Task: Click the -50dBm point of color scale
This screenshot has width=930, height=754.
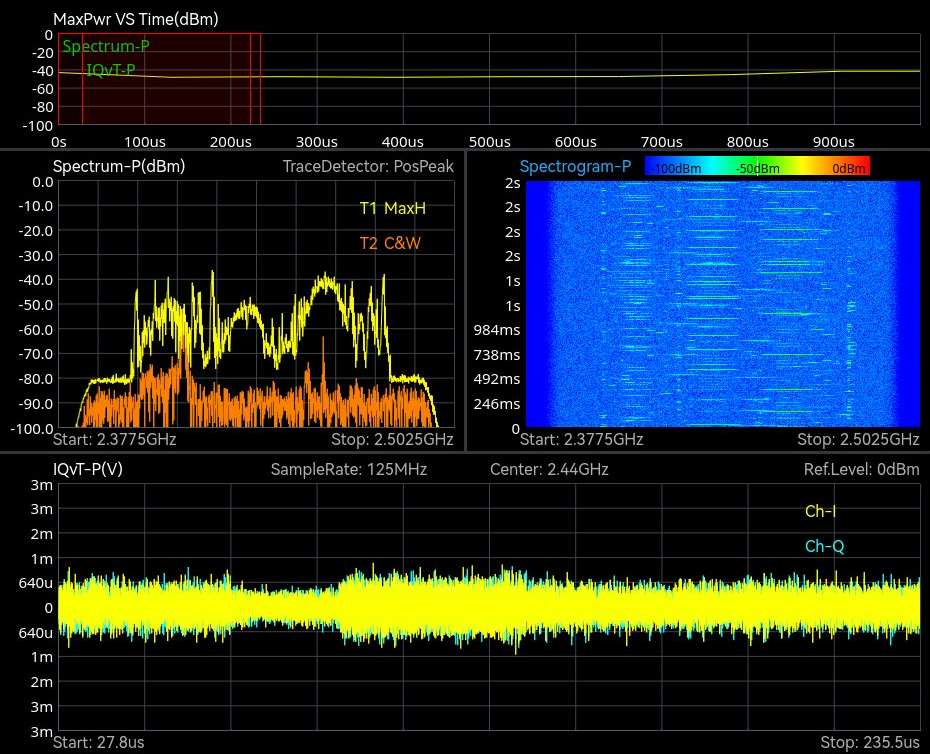Action: pyautogui.click(x=758, y=168)
